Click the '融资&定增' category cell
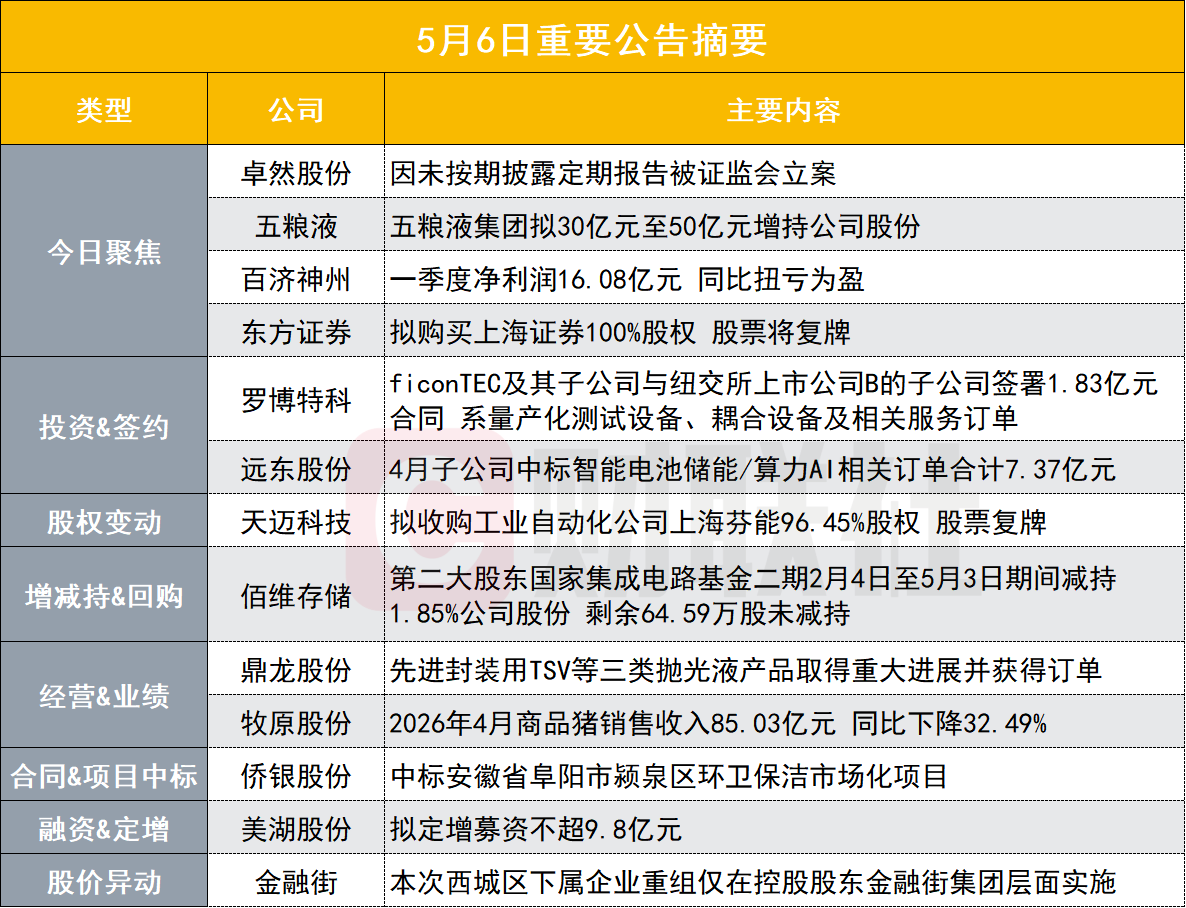Screen dimensions: 1186x908 click(x=104, y=829)
